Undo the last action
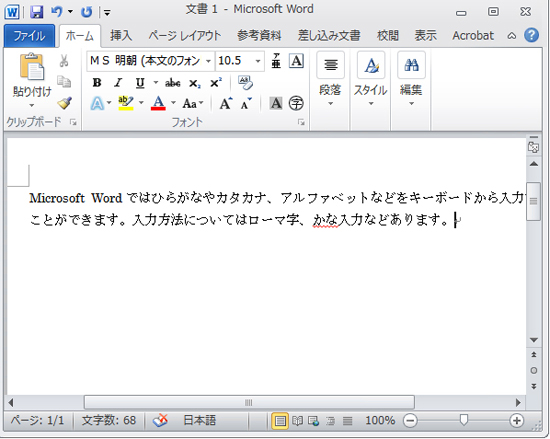 pyautogui.click(x=56, y=12)
